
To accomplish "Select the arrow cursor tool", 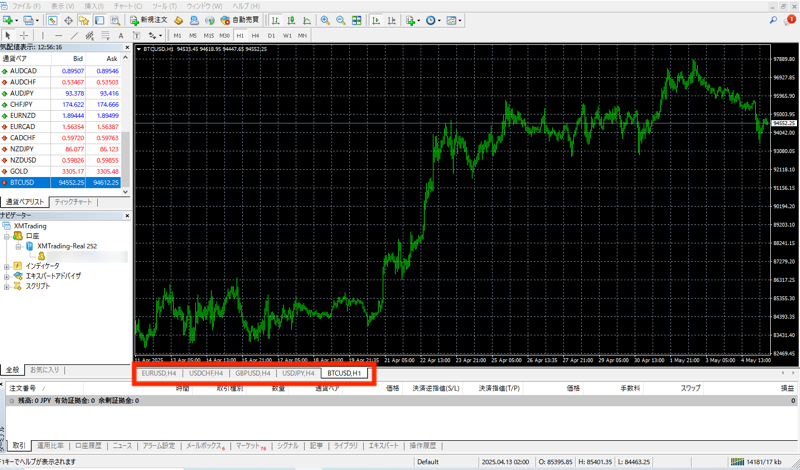I will [8, 35].
